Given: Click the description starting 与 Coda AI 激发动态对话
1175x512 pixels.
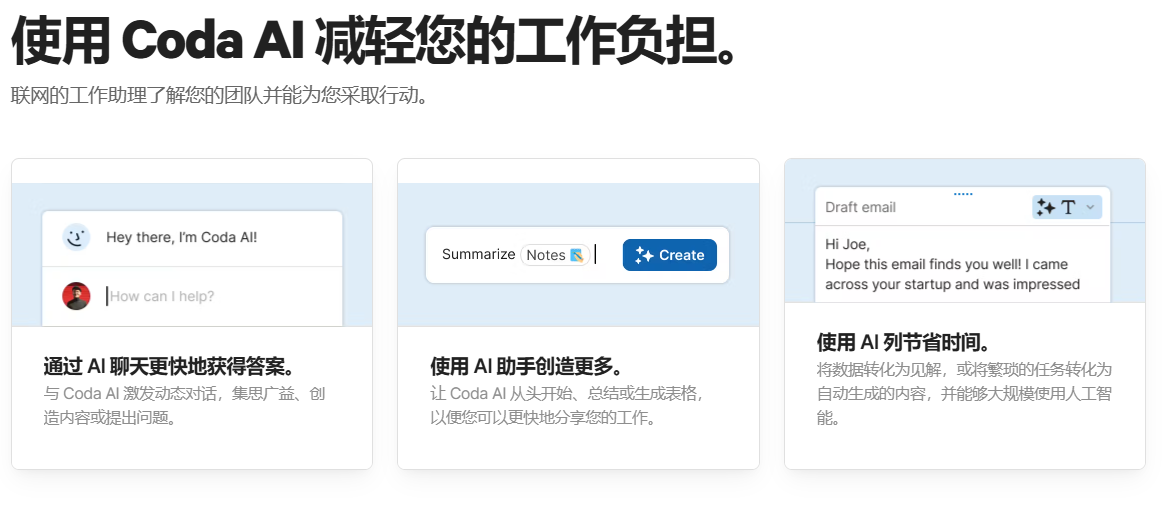Looking at the screenshot, I should click(x=184, y=406).
